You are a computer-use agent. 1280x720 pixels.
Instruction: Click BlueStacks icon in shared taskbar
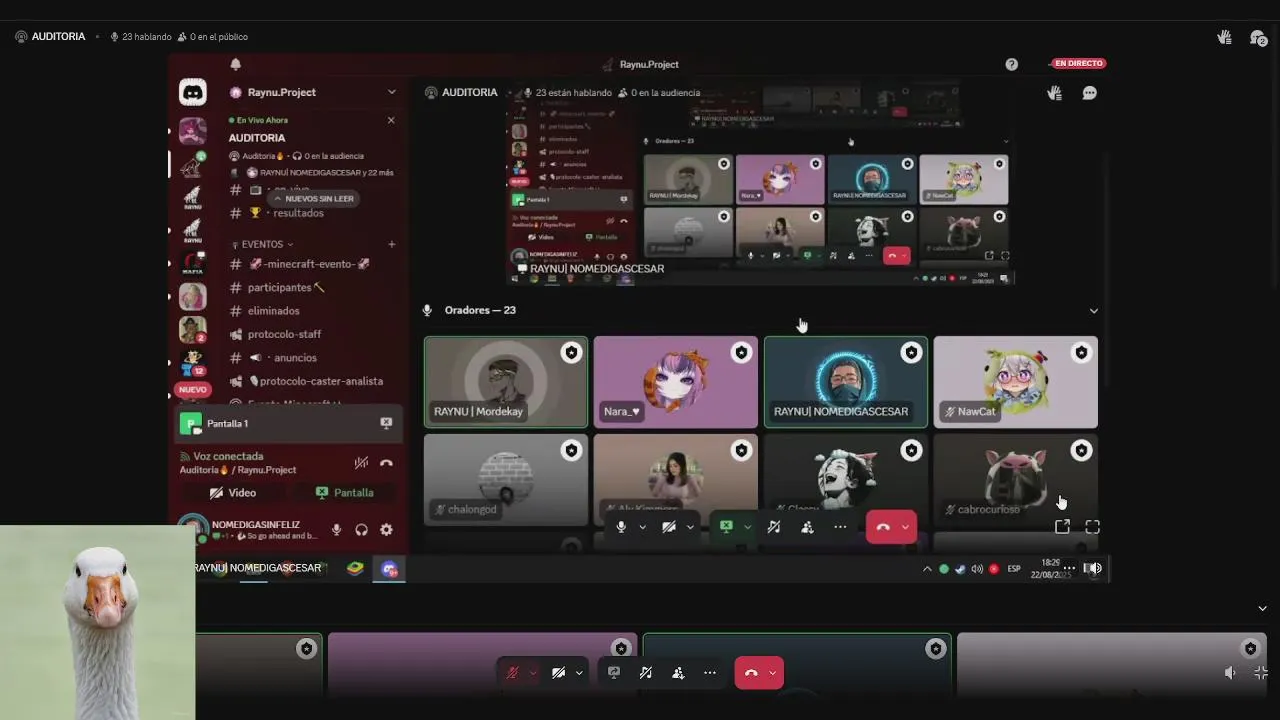(355, 568)
